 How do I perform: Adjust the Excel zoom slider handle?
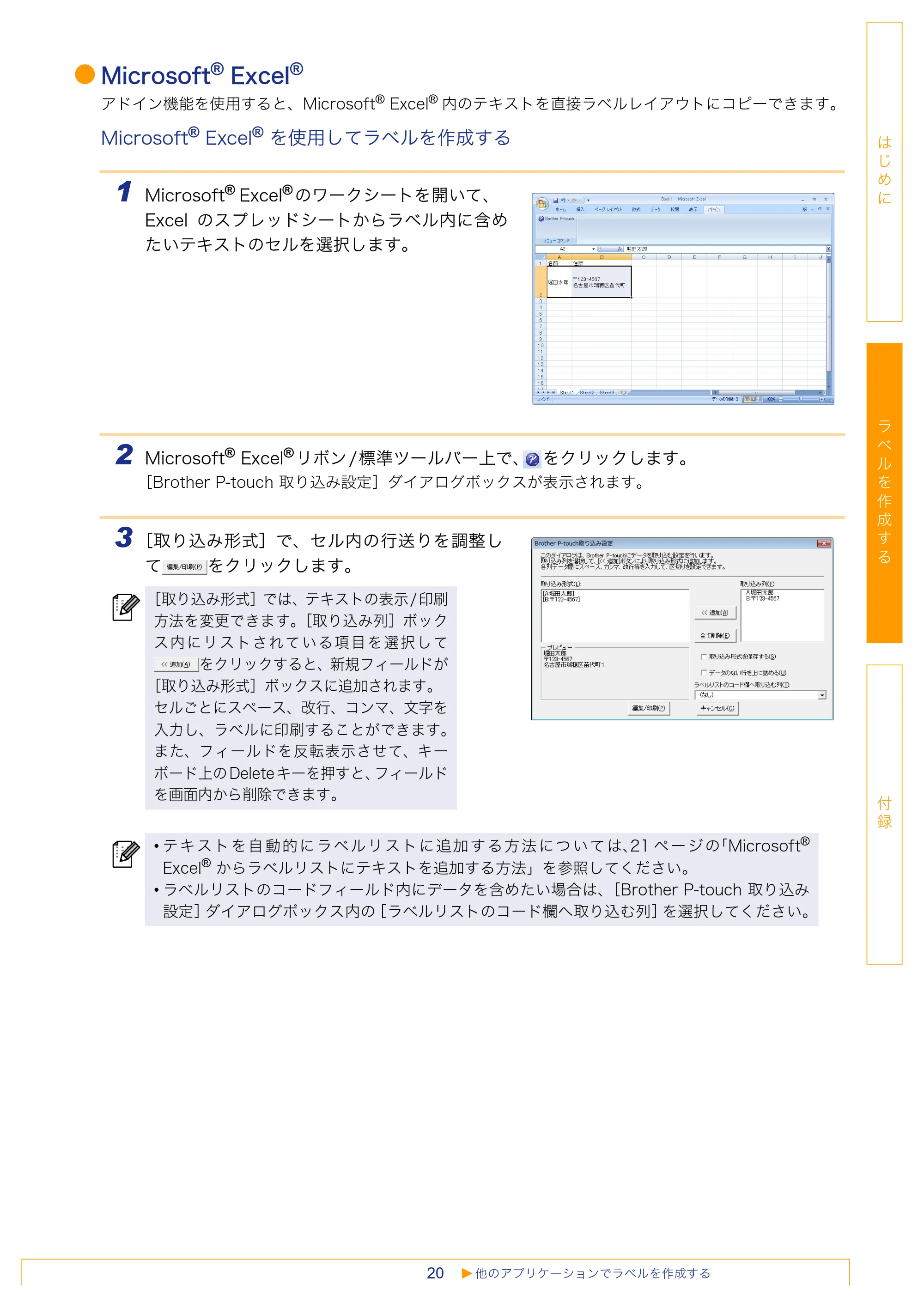coord(801,399)
